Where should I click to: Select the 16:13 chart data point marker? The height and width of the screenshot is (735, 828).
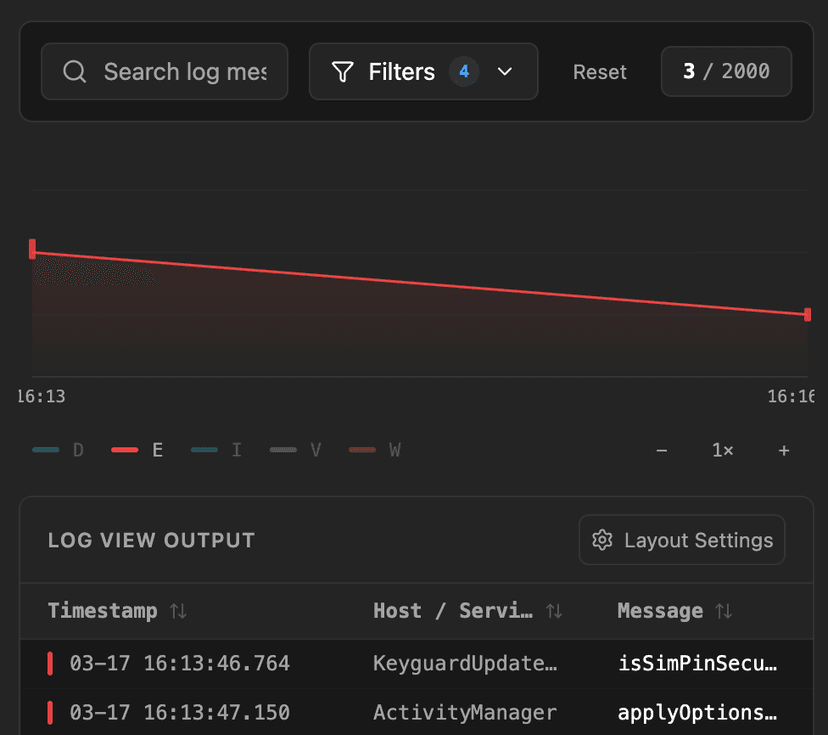pos(32,249)
